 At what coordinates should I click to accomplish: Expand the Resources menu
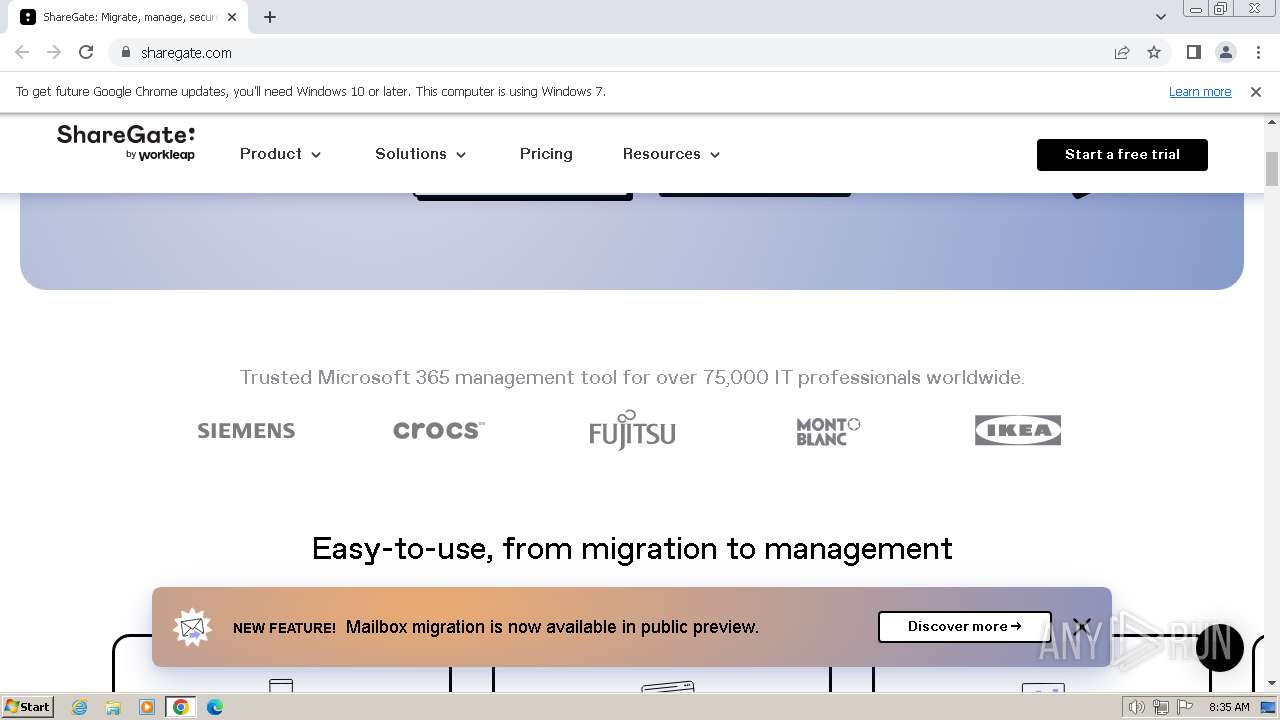point(672,154)
